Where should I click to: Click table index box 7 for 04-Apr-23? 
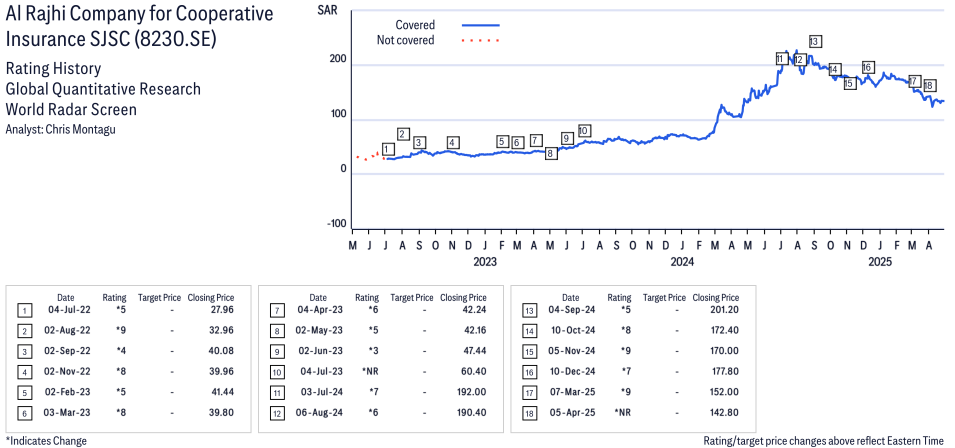[x=276, y=311]
